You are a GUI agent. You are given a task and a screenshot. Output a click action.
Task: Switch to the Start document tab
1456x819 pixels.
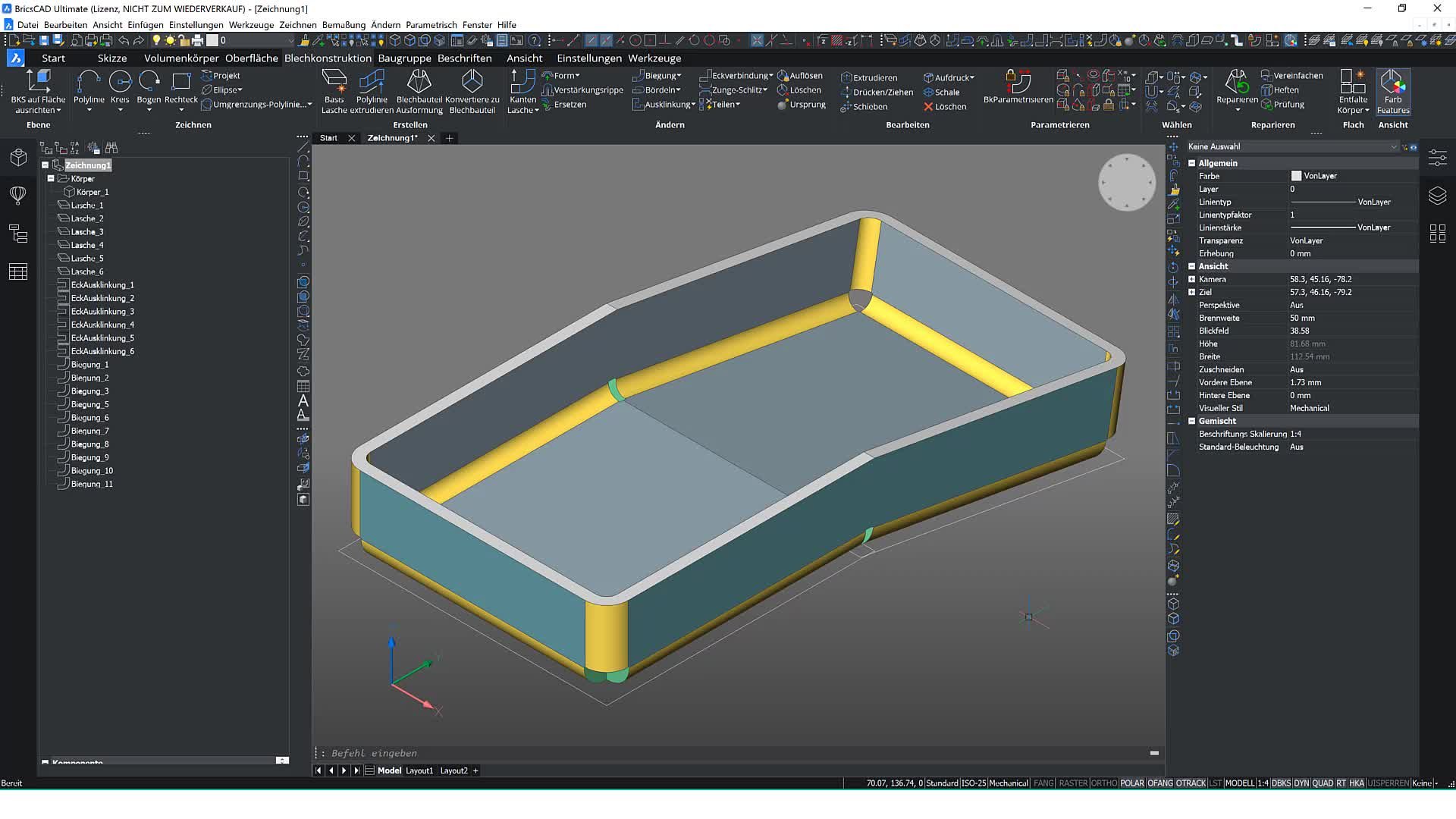tap(328, 138)
